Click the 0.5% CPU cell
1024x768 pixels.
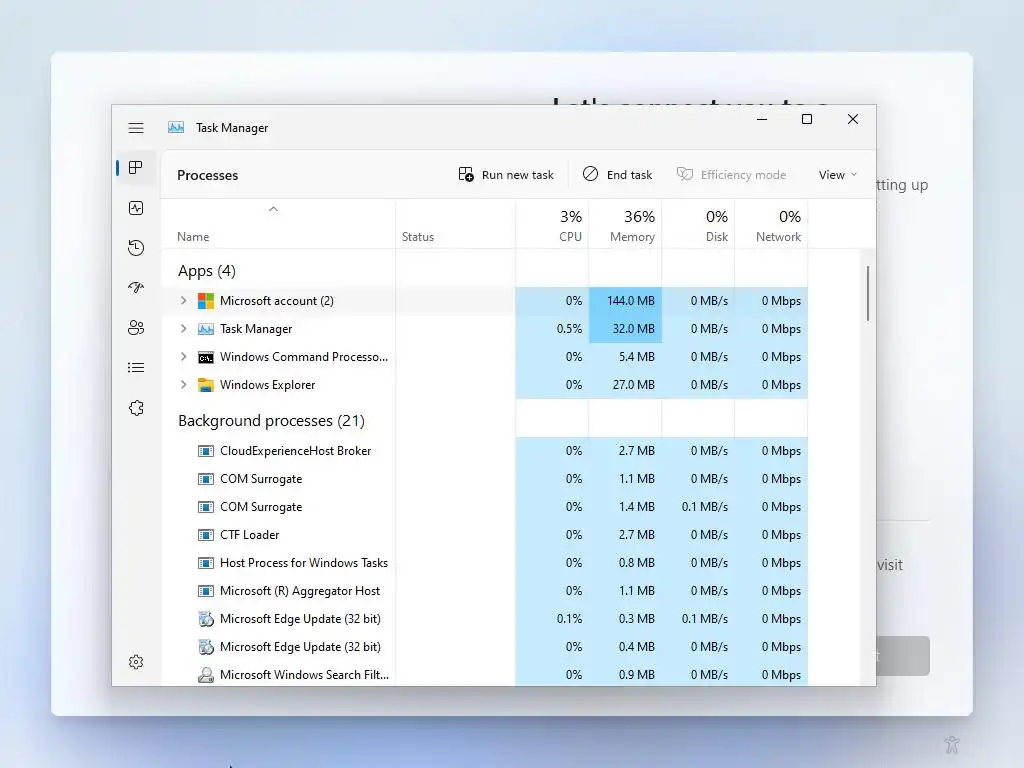pyautogui.click(x=552, y=328)
